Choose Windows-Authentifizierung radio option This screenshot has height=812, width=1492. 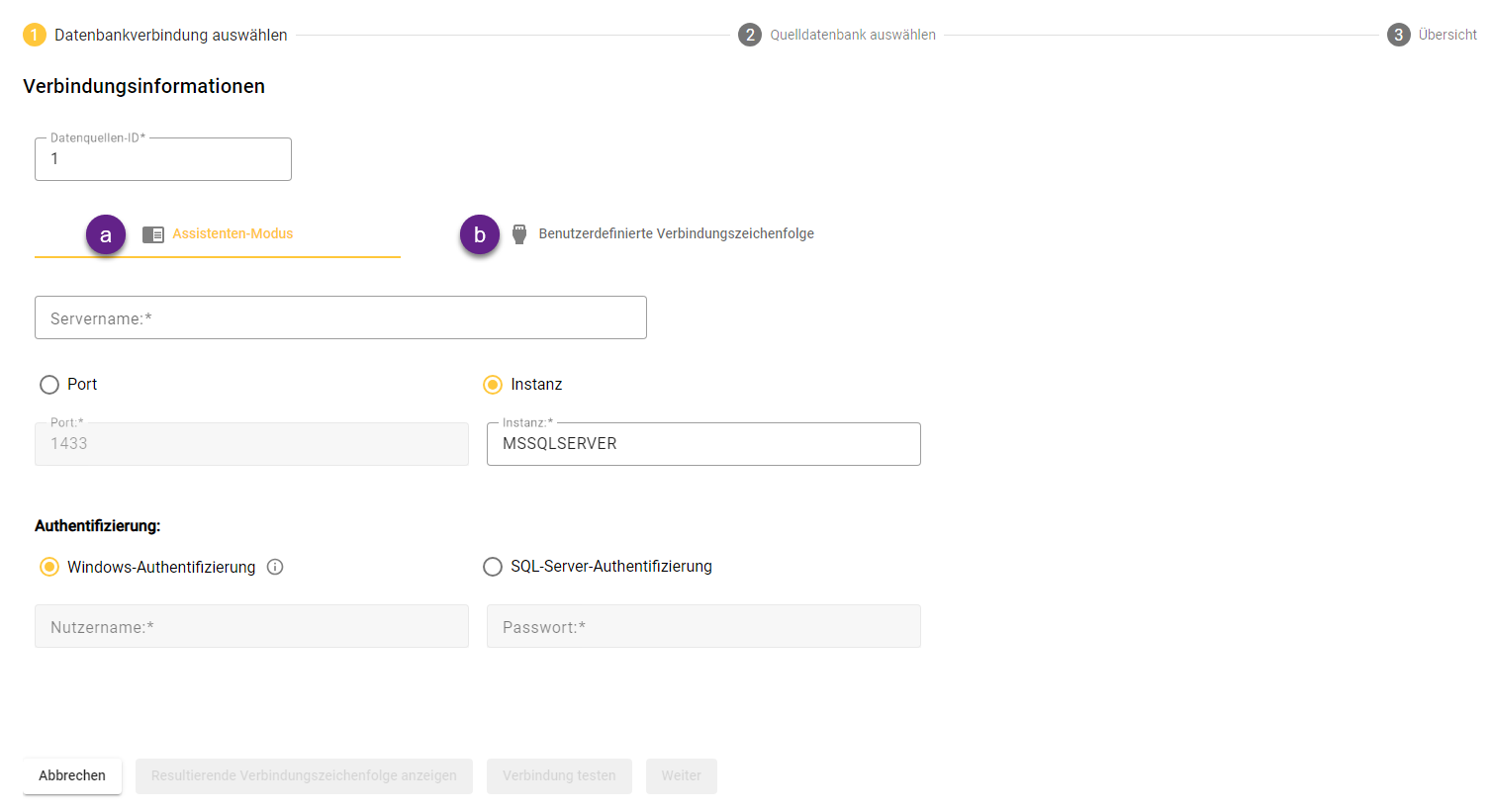click(x=49, y=567)
